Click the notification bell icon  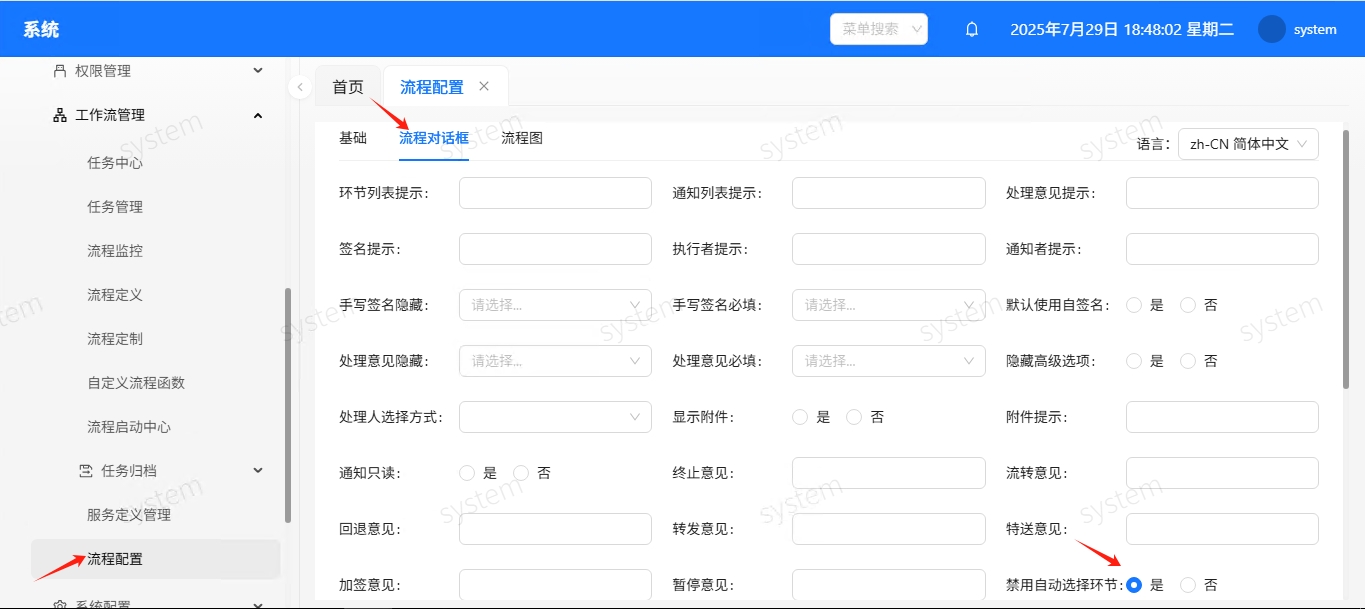971,29
